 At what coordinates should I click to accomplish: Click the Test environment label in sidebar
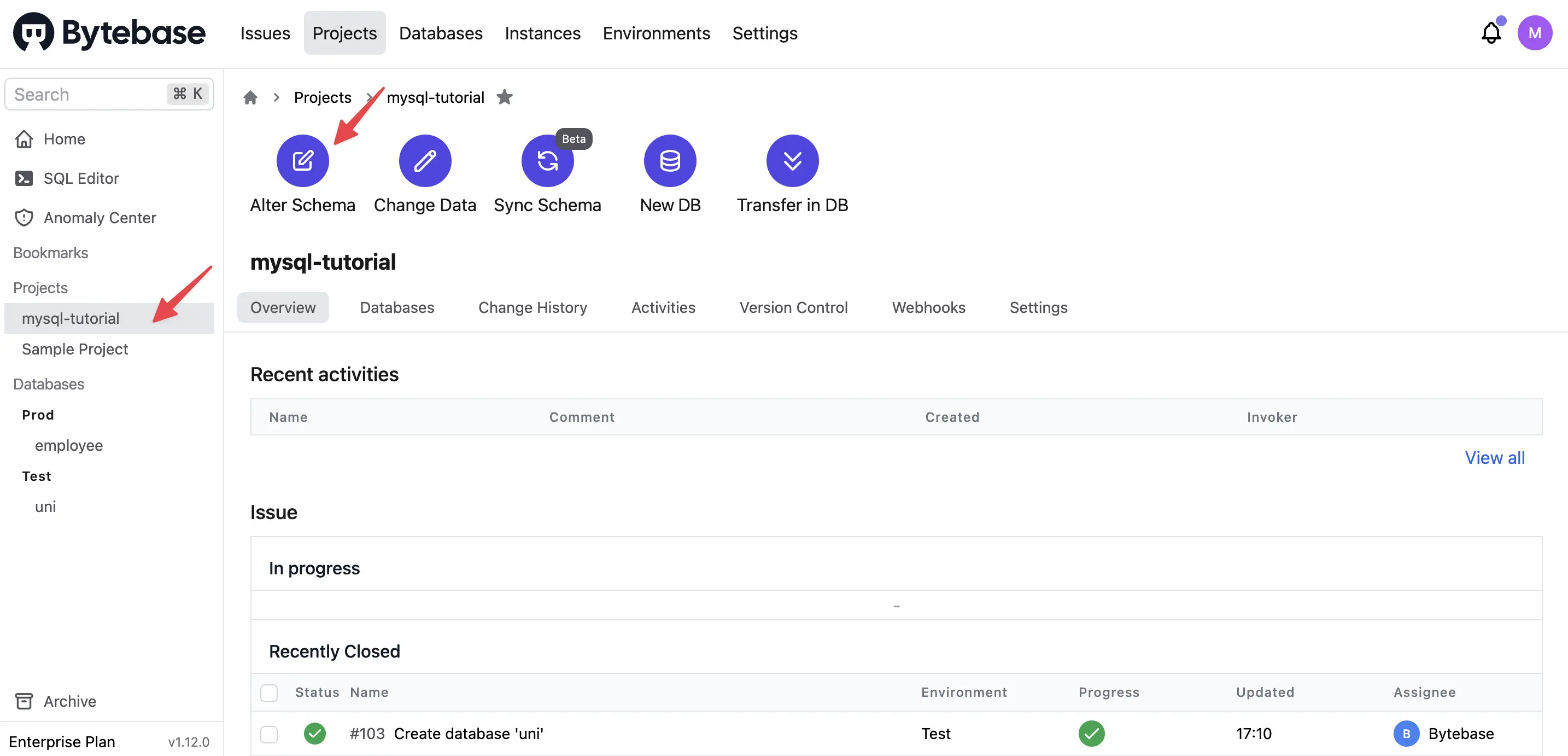pos(37,476)
